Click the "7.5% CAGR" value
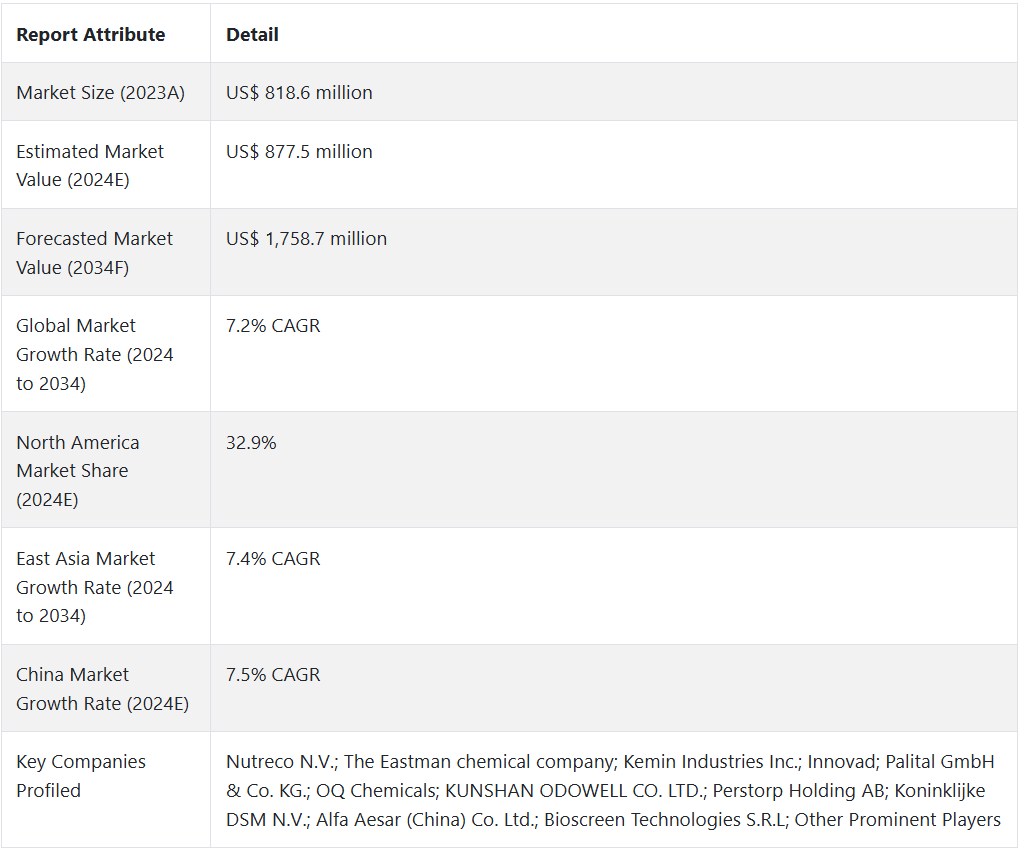 point(273,675)
